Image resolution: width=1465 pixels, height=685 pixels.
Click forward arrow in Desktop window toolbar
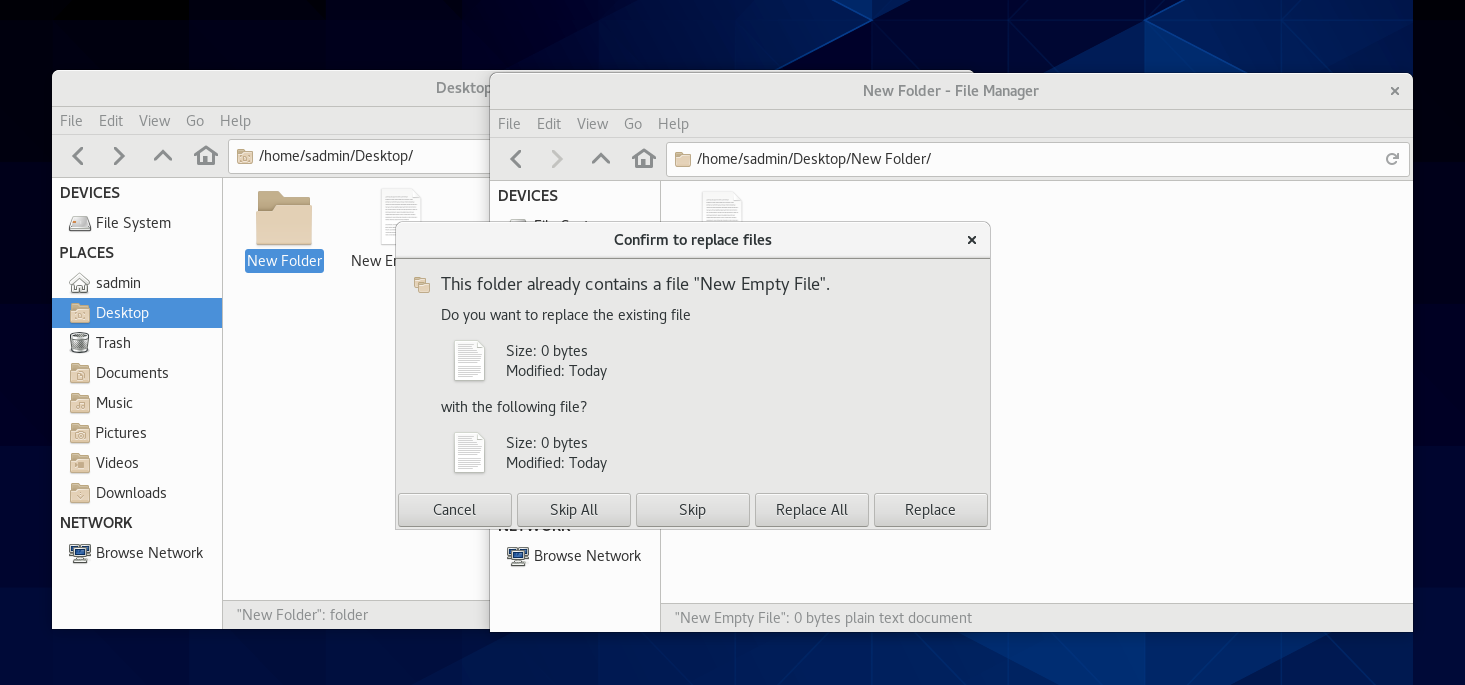(119, 156)
